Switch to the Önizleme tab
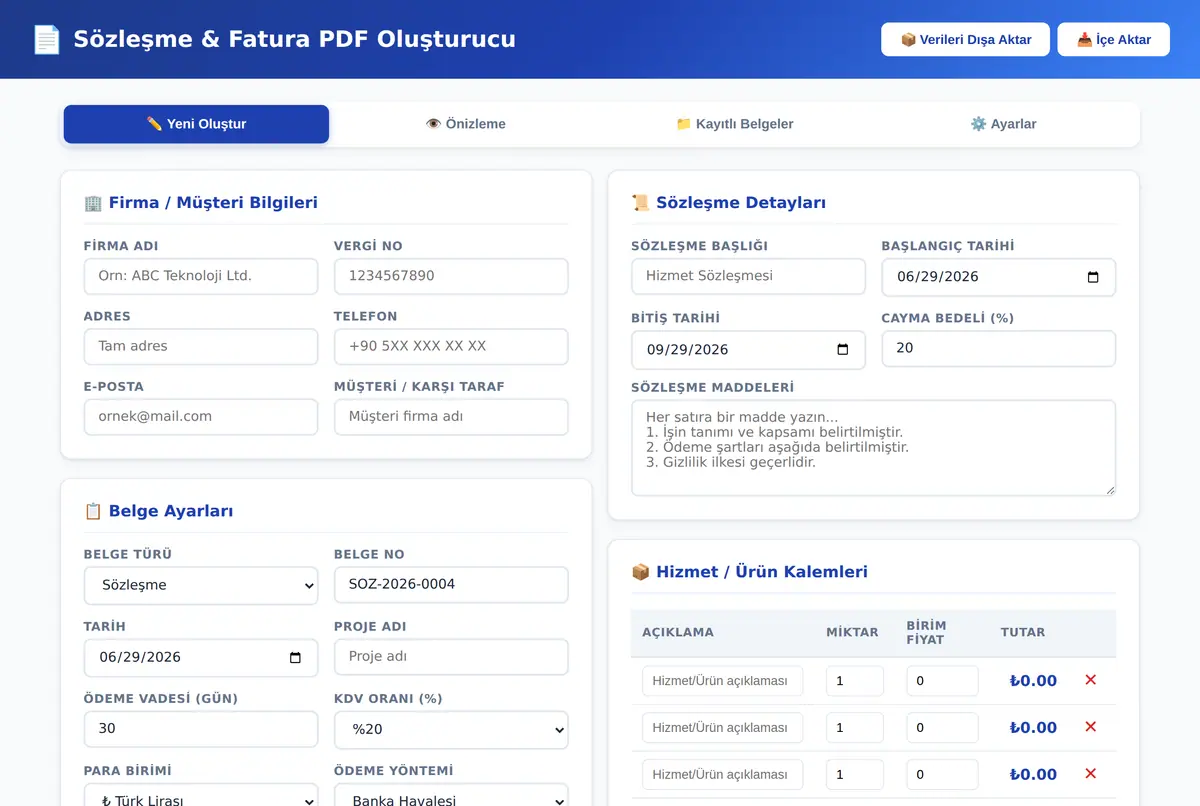 [x=466, y=124]
